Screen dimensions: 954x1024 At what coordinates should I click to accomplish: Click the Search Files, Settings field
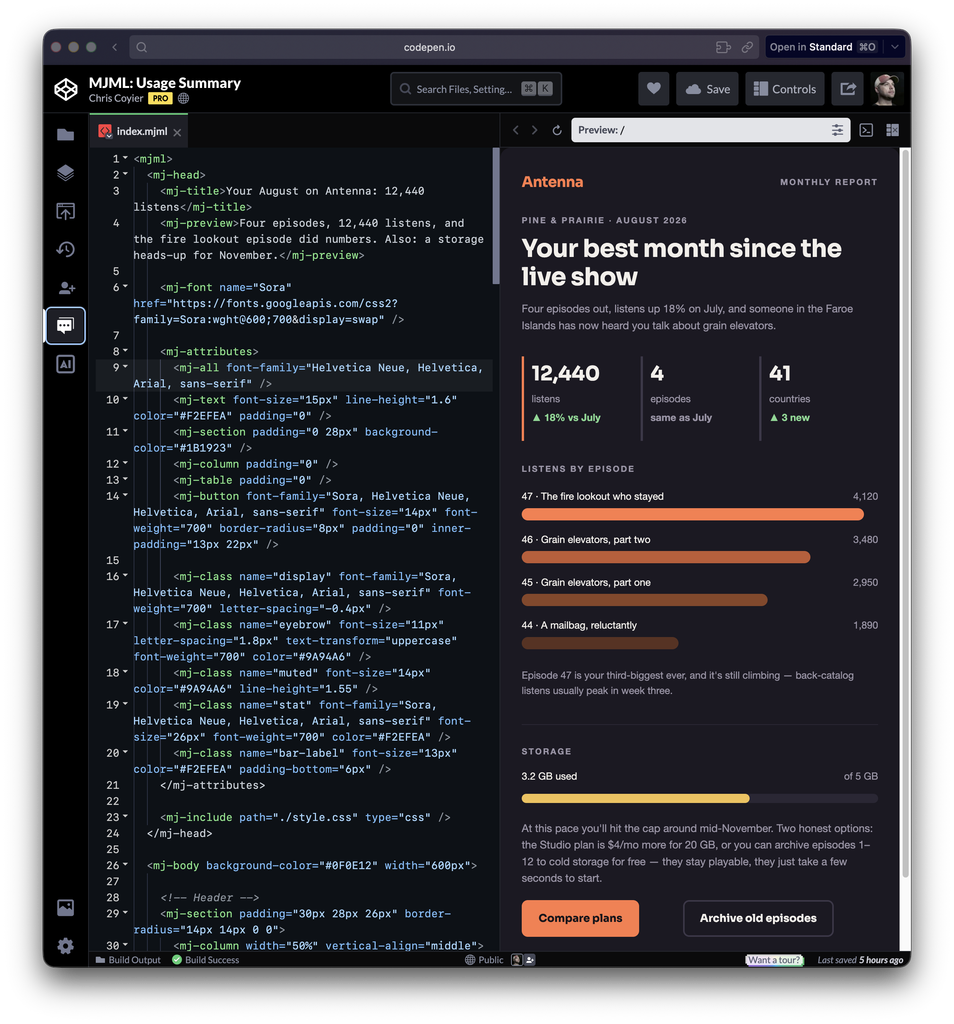point(476,89)
